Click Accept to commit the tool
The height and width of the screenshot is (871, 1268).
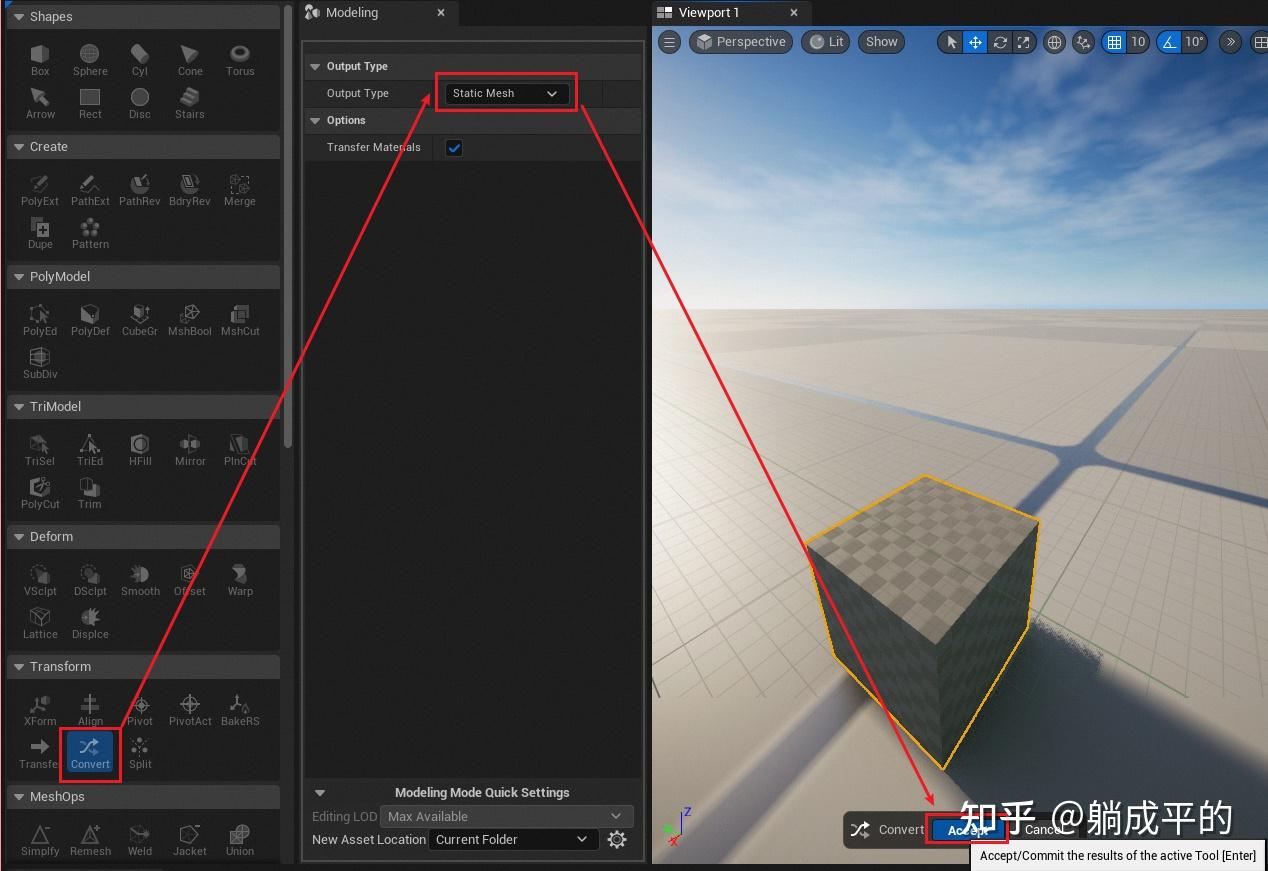pos(968,830)
